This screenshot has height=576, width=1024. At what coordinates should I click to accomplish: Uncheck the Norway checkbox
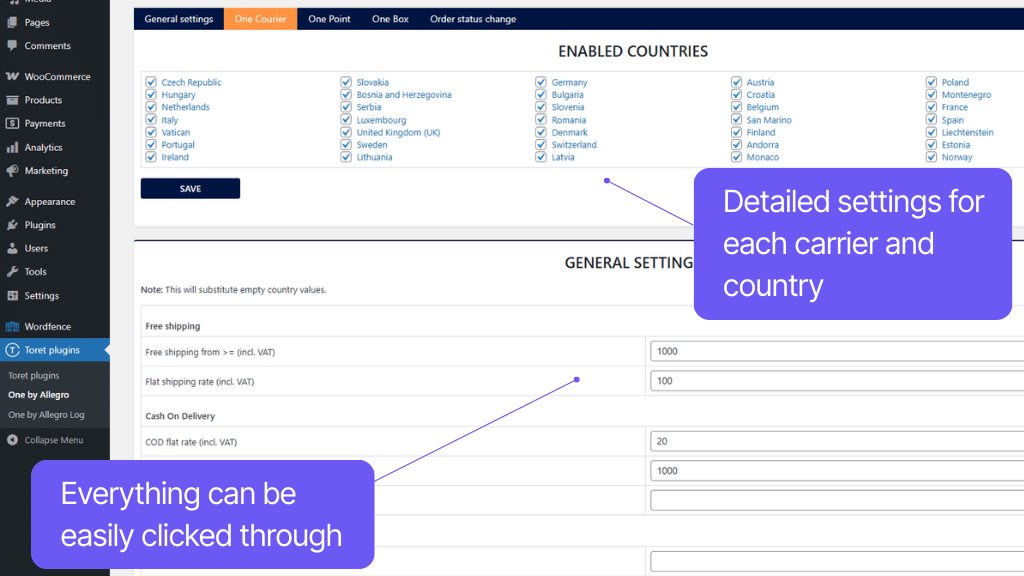931,157
